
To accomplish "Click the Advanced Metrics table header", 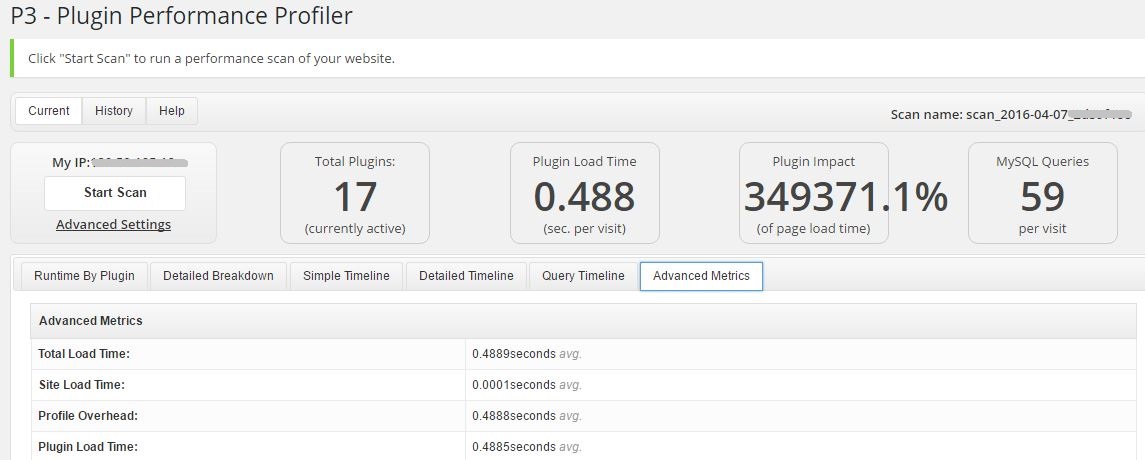I will 91,321.
